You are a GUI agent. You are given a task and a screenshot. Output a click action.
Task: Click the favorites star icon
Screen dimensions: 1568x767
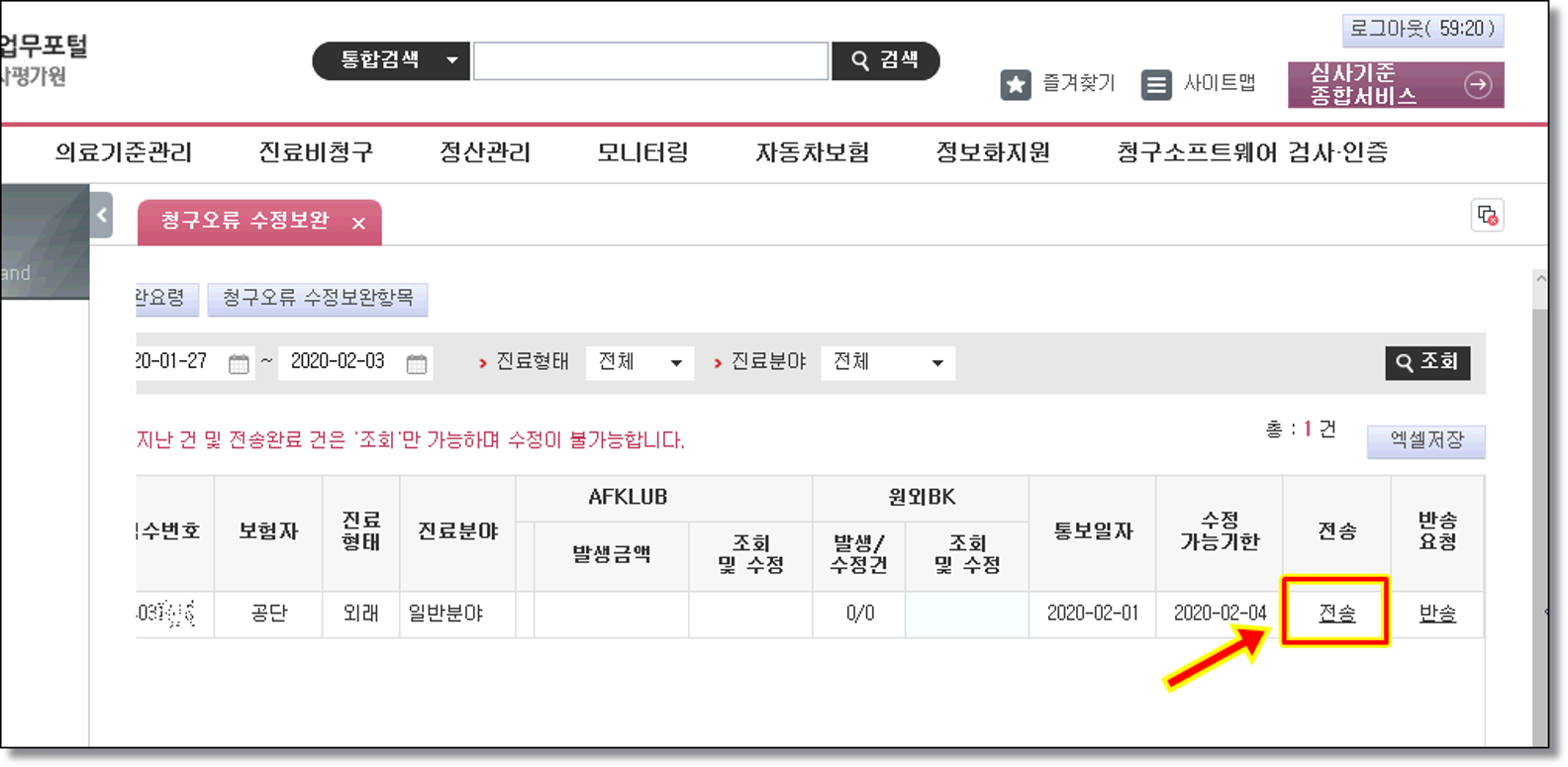(1015, 84)
